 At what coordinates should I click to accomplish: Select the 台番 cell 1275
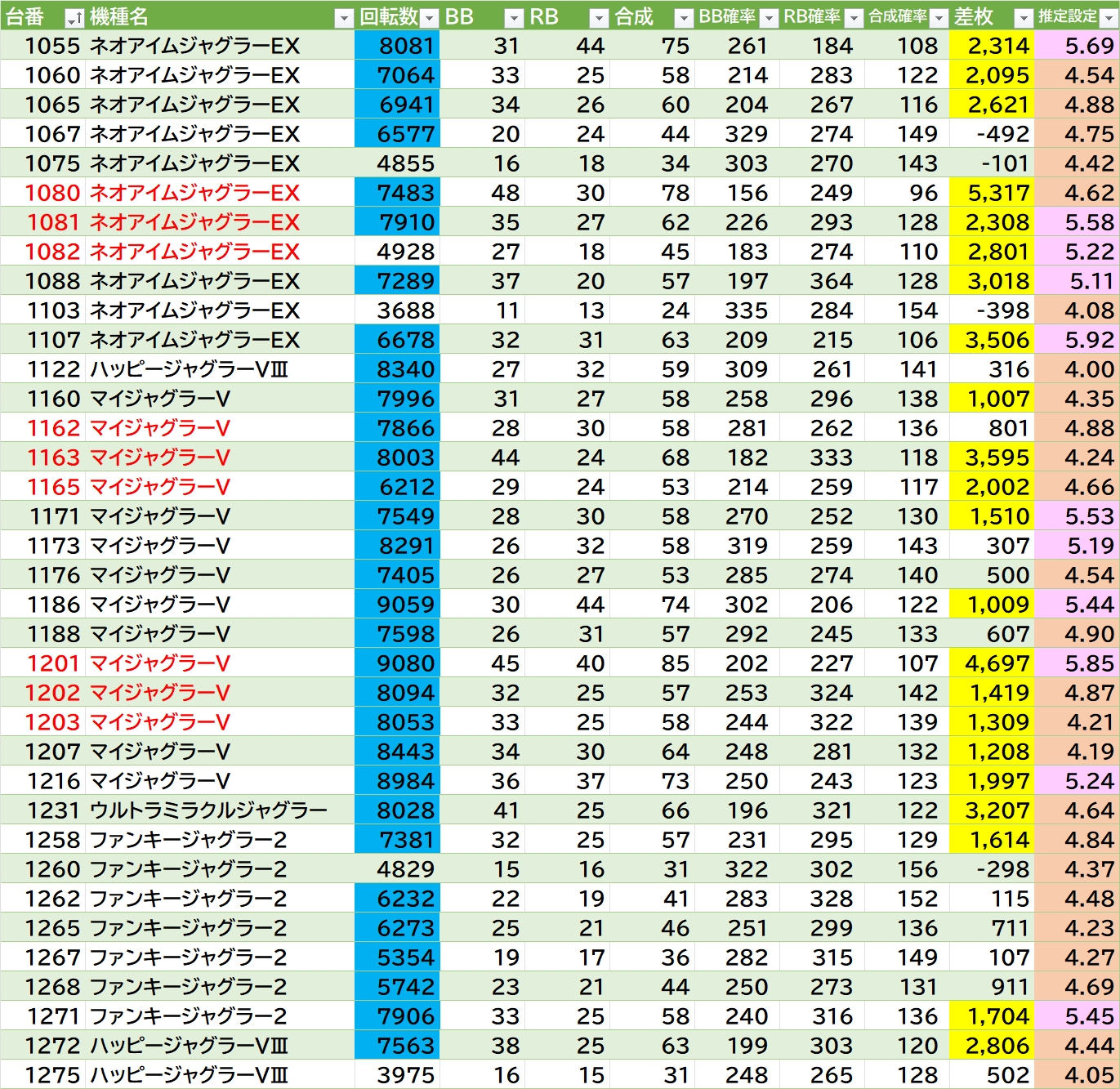click(x=53, y=1075)
